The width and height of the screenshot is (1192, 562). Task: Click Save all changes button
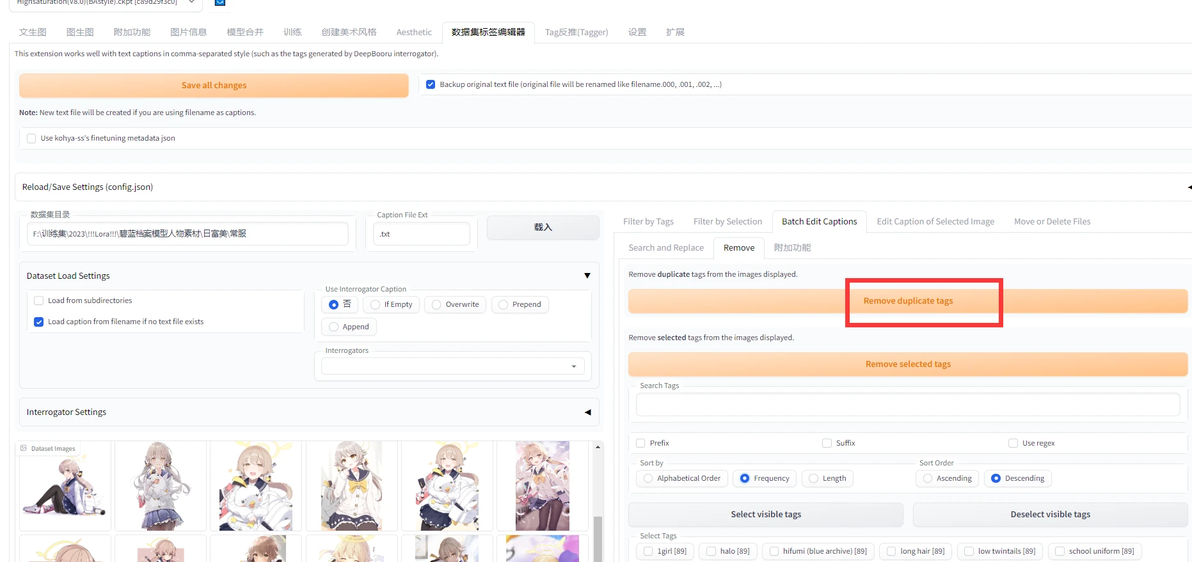click(x=214, y=85)
